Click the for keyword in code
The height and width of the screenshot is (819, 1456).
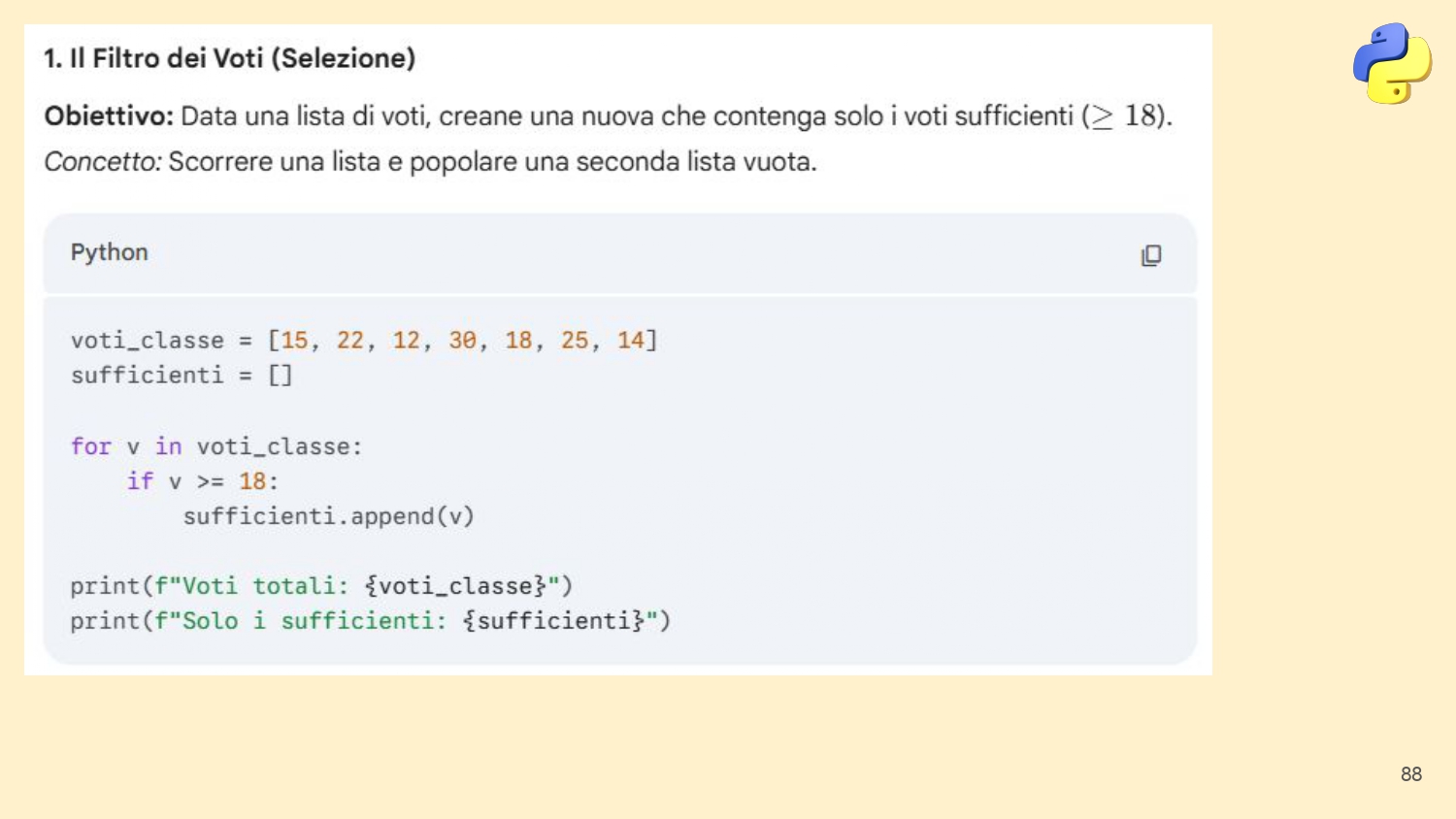click(x=91, y=446)
